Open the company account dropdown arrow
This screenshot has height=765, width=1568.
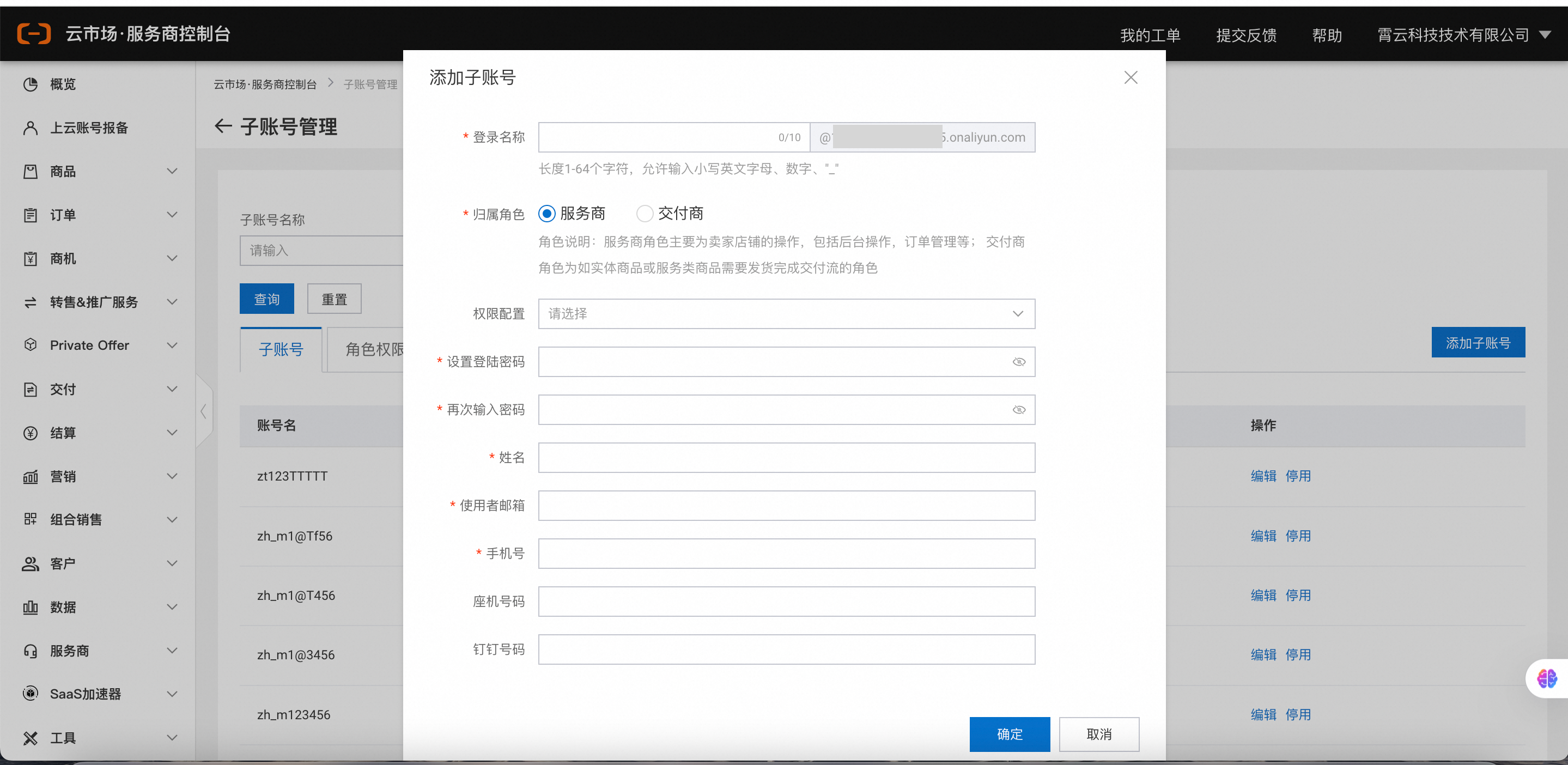pyautogui.click(x=1545, y=35)
